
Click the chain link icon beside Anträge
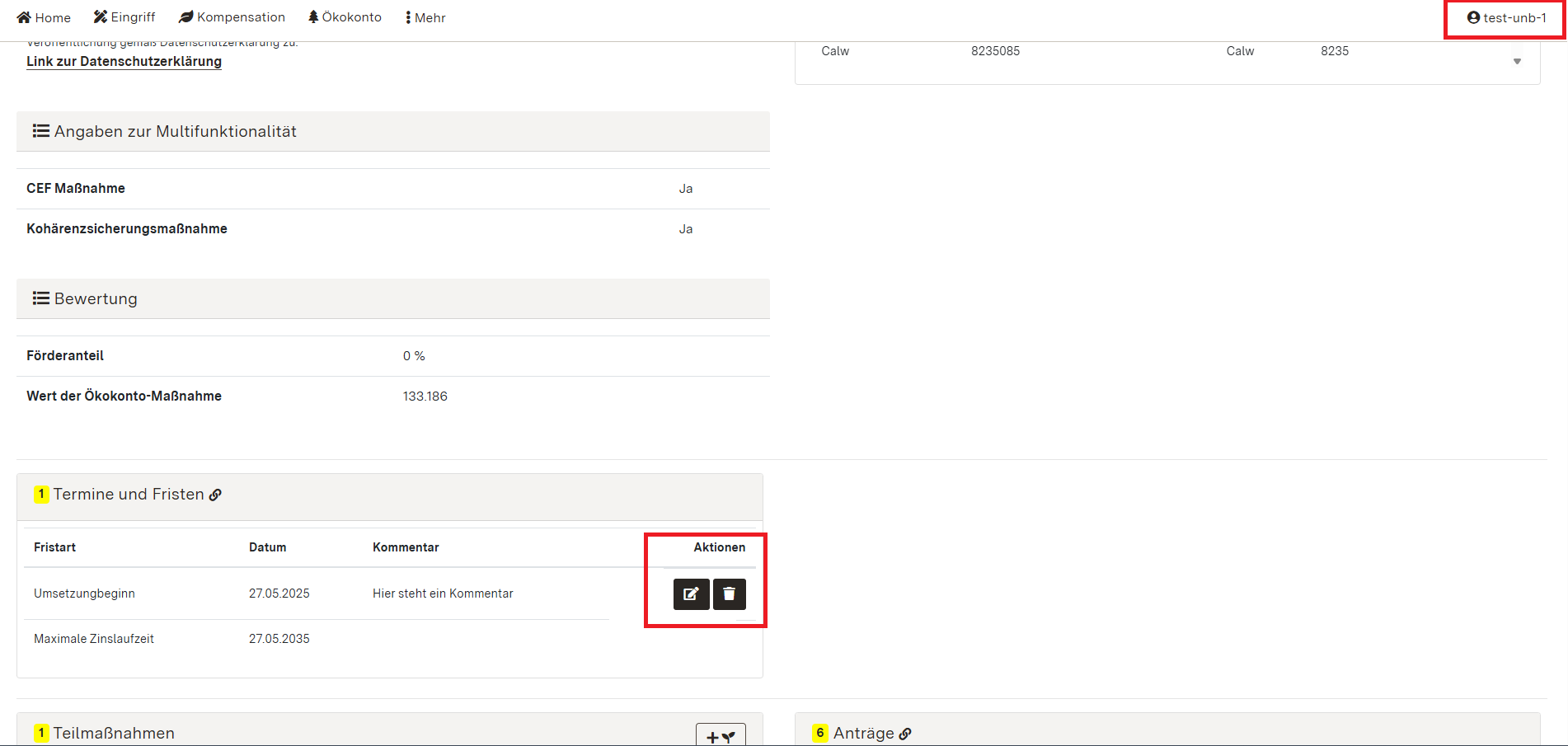coord(906,733)
